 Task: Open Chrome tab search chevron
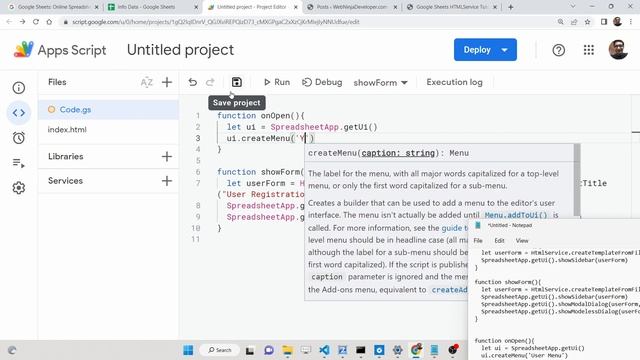(573, 7)
